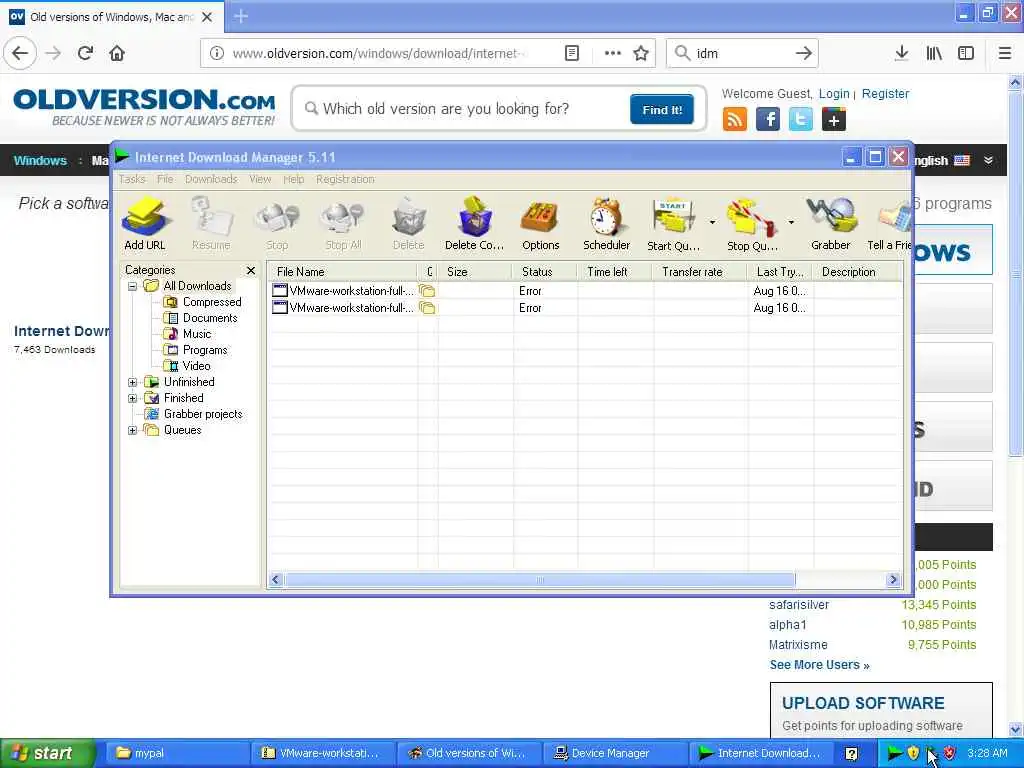Collapse the All Downloads tree node
1024x768 pixels.
[x=133, y=286]
